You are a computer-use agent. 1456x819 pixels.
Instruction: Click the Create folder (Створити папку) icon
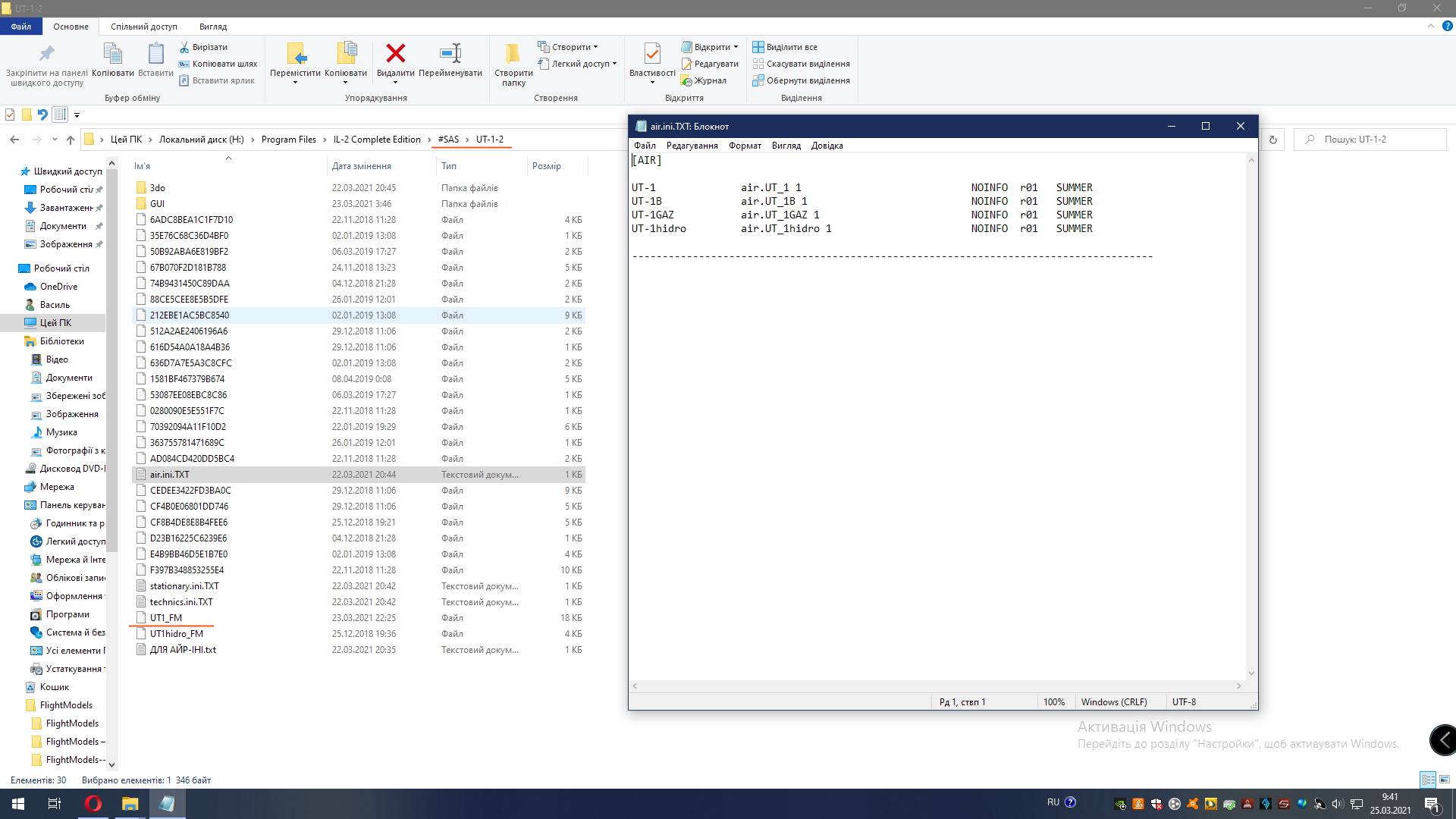tap(513, 54)
